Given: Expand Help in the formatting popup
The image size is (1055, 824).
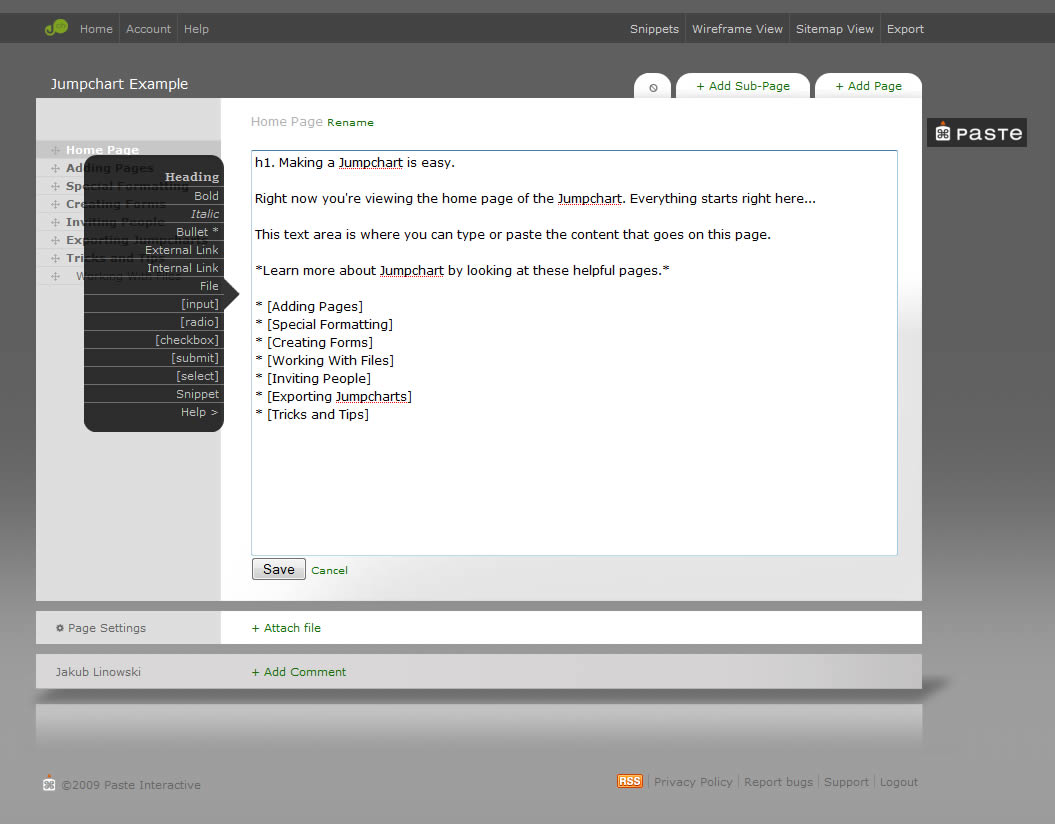Looking at the screenshot, I should pyautogui.click(x=199, y=412).
